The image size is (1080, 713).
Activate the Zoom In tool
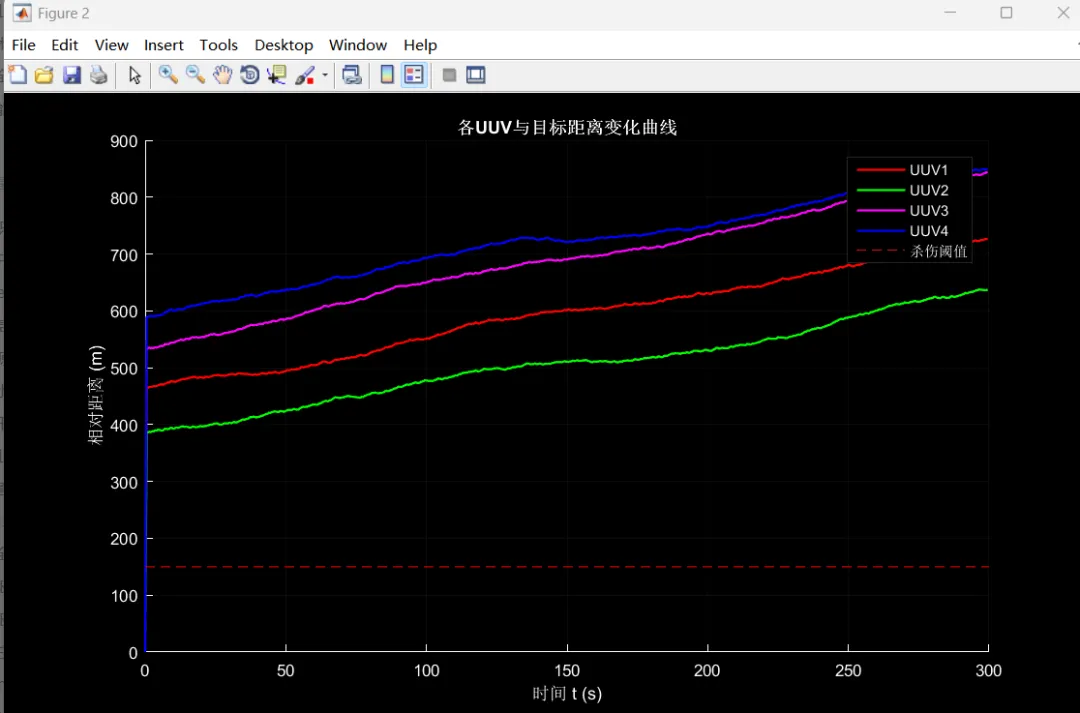tap(168, 74)
